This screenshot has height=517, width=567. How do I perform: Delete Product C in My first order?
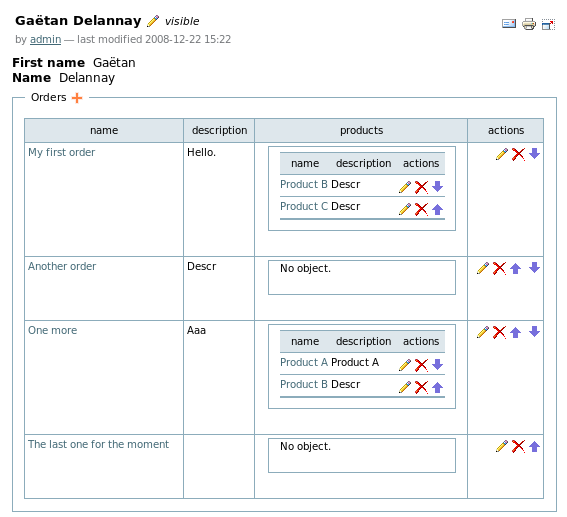coord(421,209)
